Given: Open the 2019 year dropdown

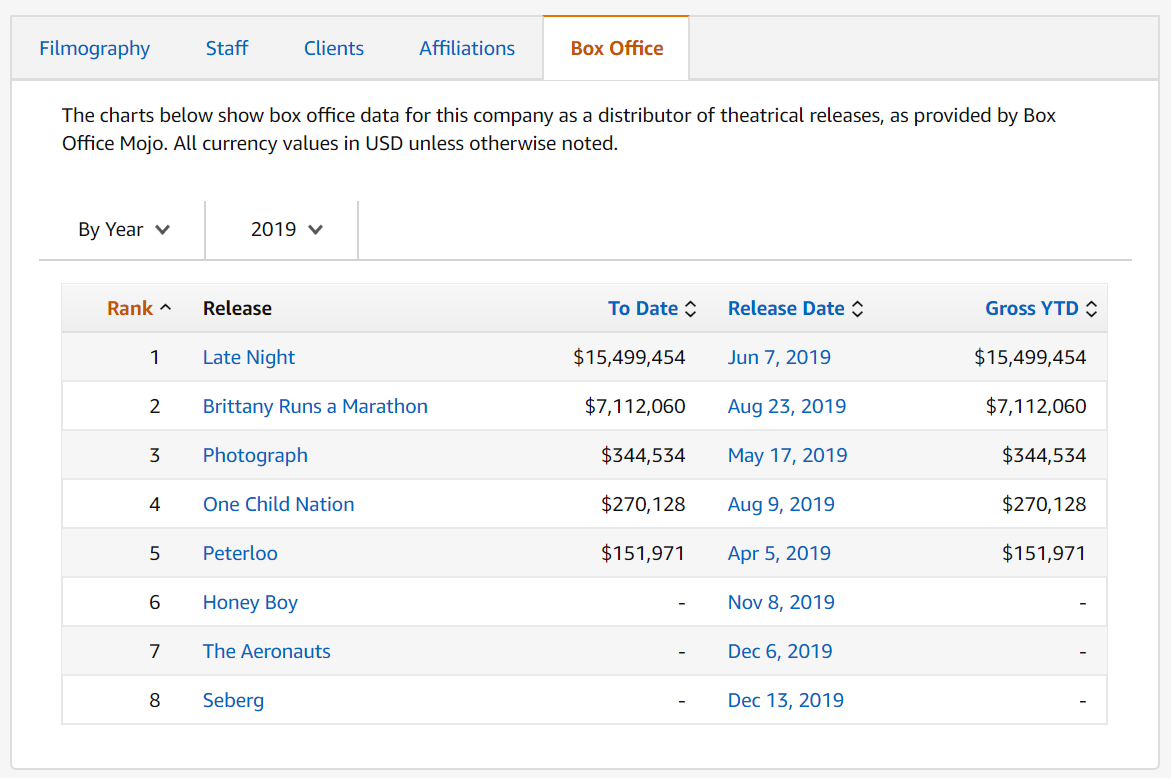Looking at the screenshot, I should click(x=286, y=229).
